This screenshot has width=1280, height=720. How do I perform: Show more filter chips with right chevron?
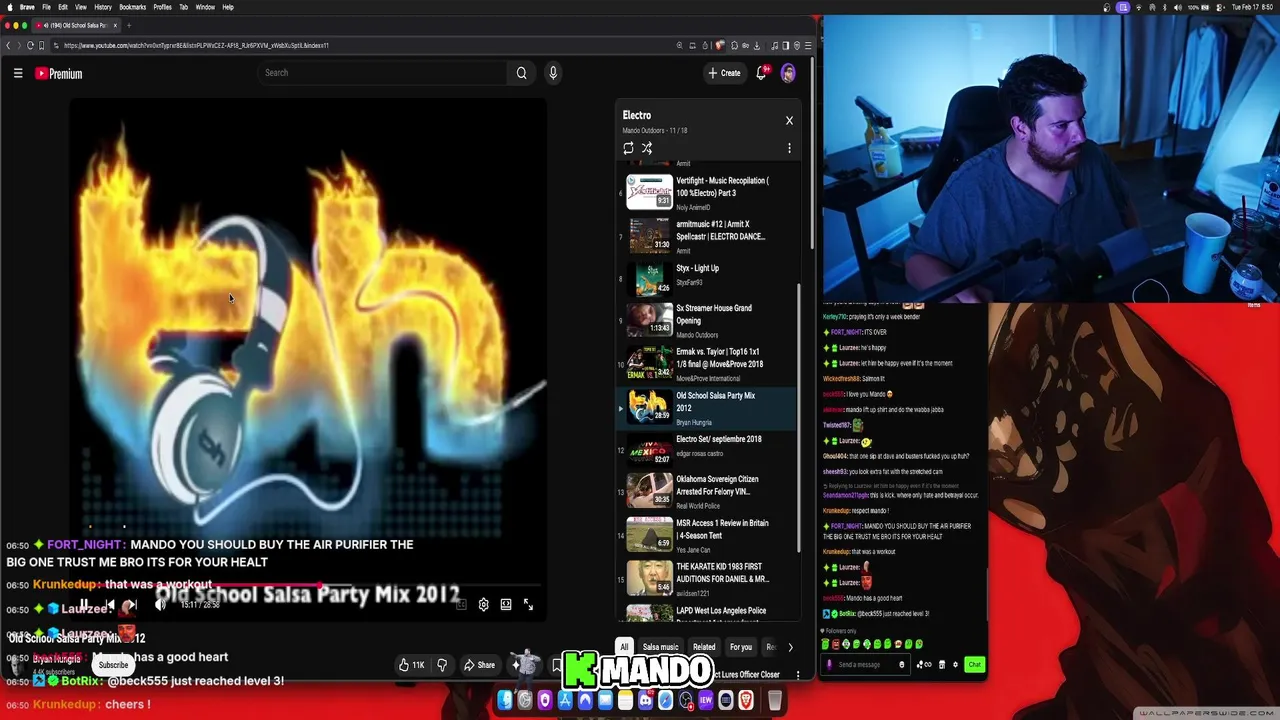pyautogui.click(x=790, y=647)
